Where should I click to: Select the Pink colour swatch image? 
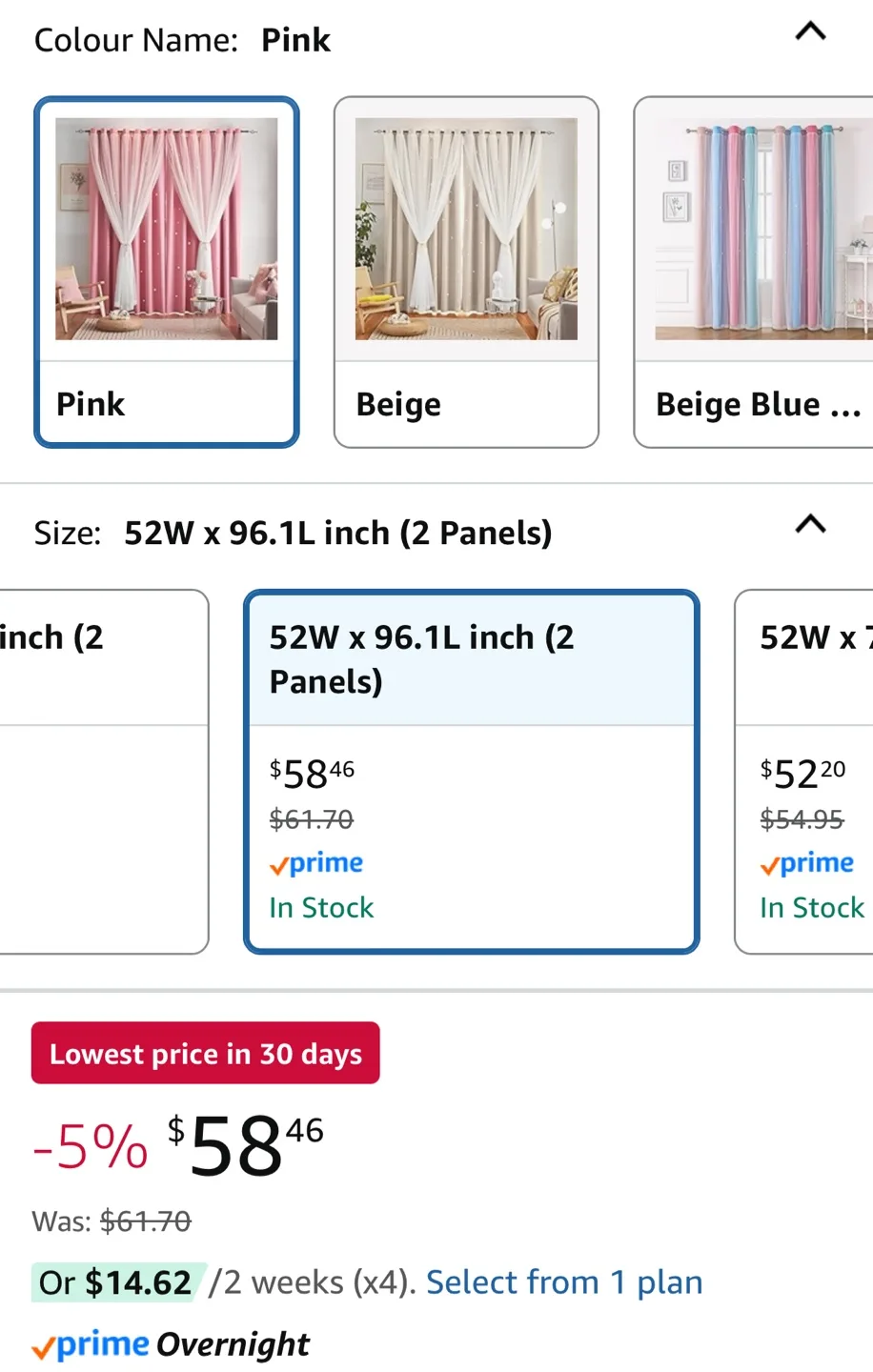[x=166, y=229]
